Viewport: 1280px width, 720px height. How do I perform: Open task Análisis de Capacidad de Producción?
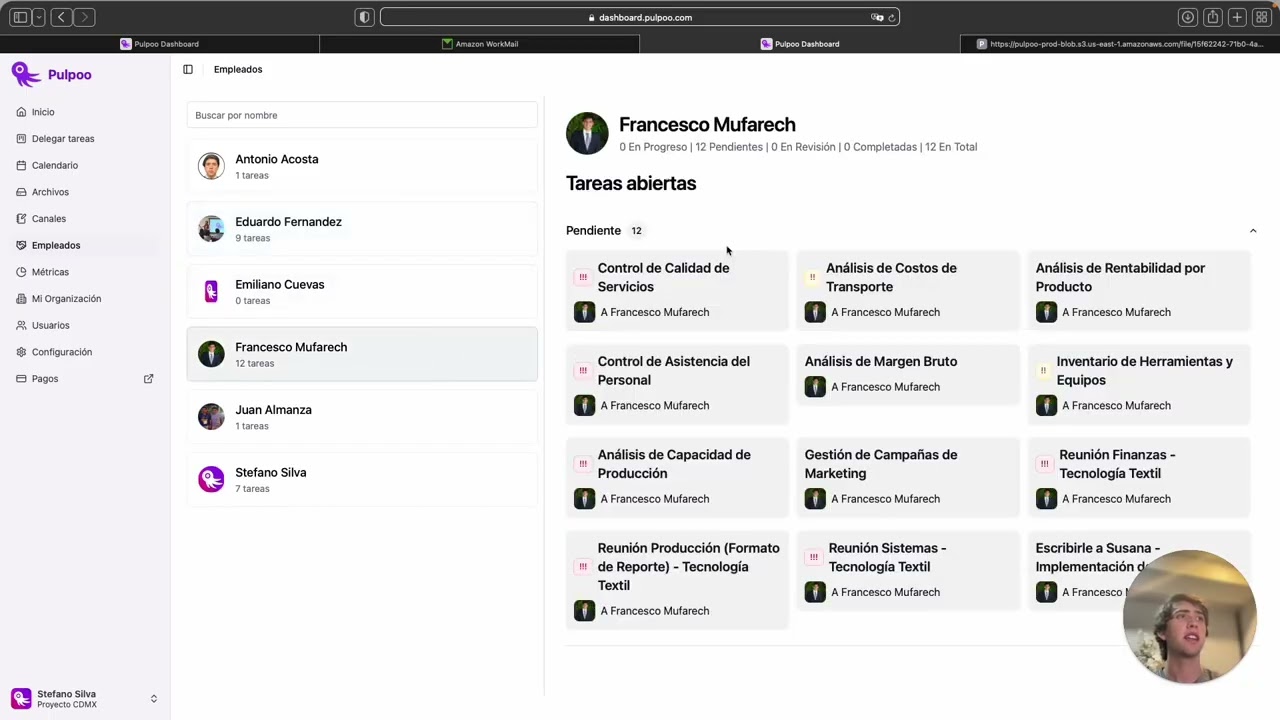click(x=678, y=477)
